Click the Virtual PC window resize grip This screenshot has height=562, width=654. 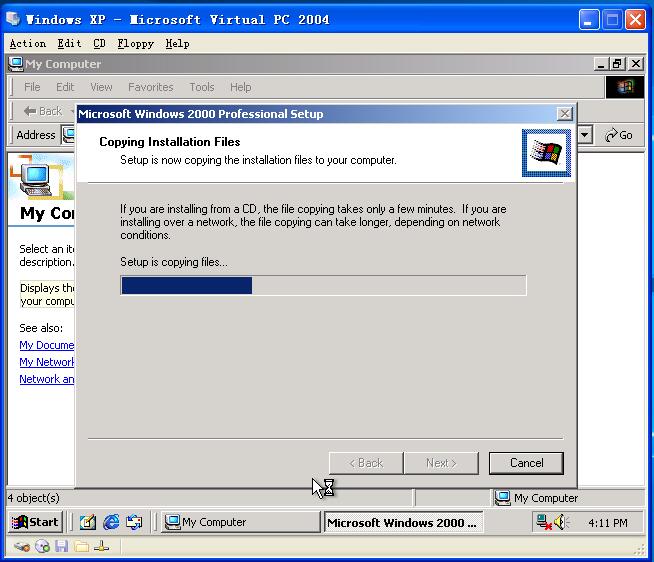tap(640, 550)
